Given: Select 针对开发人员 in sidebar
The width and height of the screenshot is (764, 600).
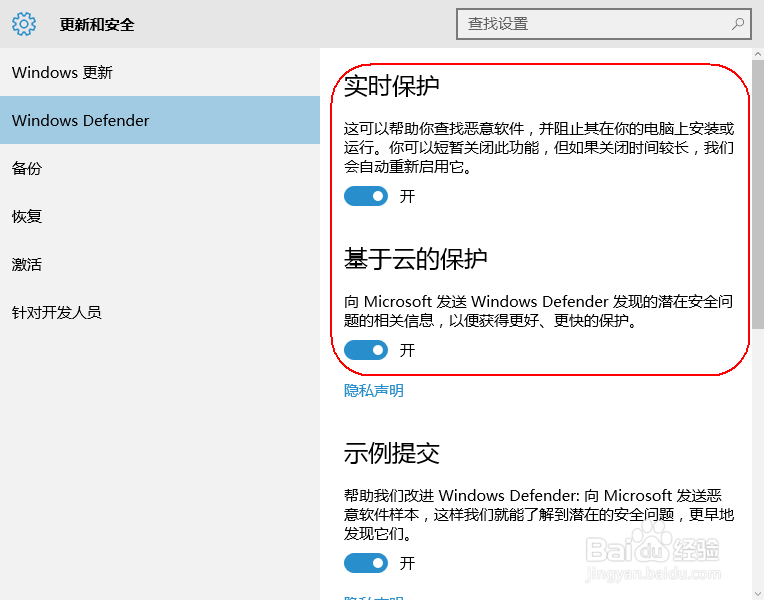Looking at the screenshot, I should tap(160, 312).
